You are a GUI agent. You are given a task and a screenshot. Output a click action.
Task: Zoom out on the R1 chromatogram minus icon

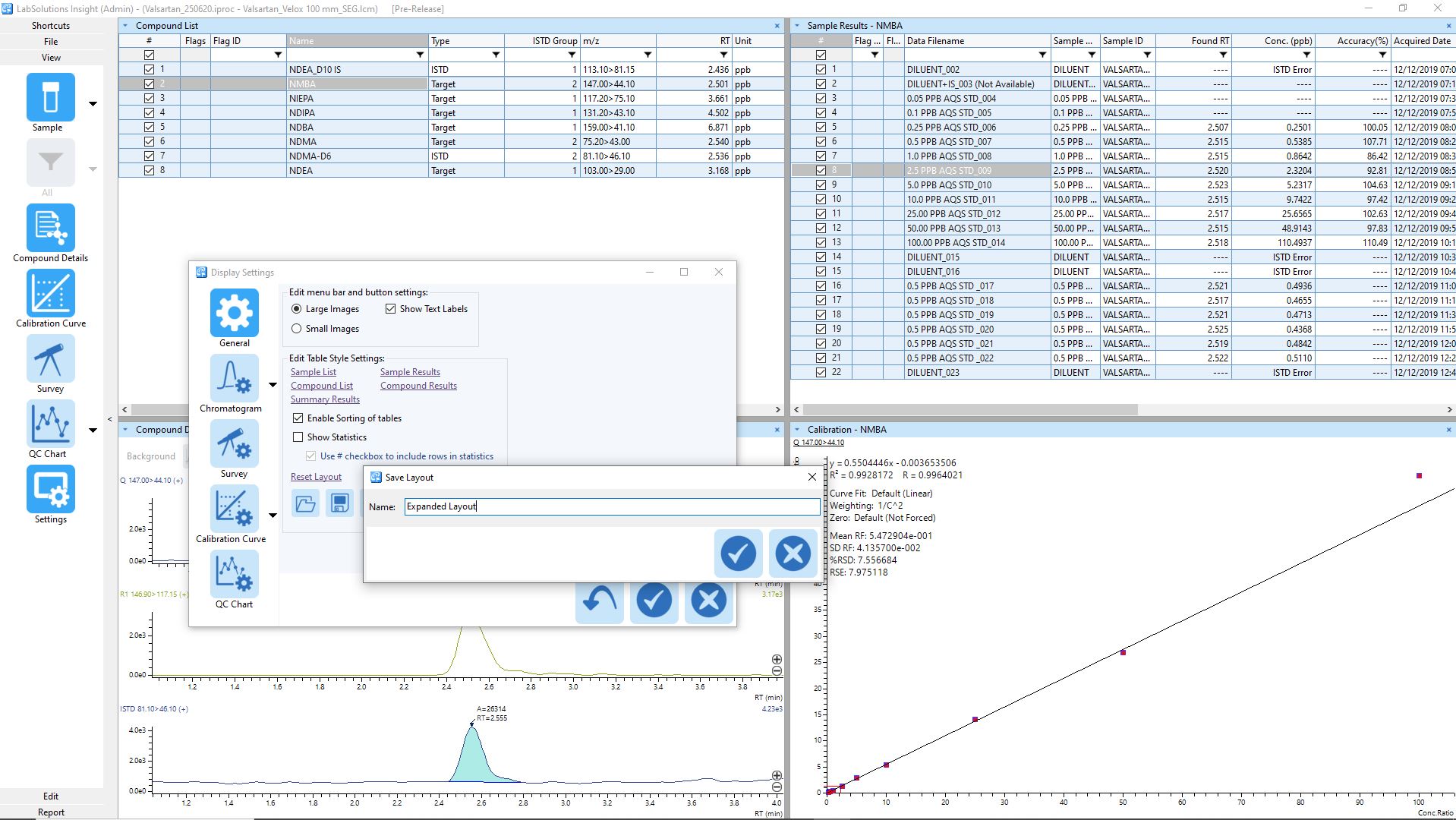pos(777,671)
